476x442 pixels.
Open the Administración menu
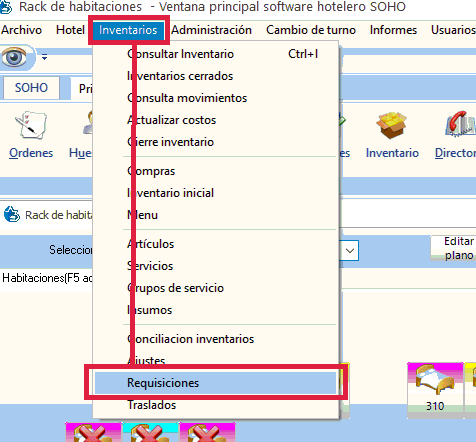[212, 30]
